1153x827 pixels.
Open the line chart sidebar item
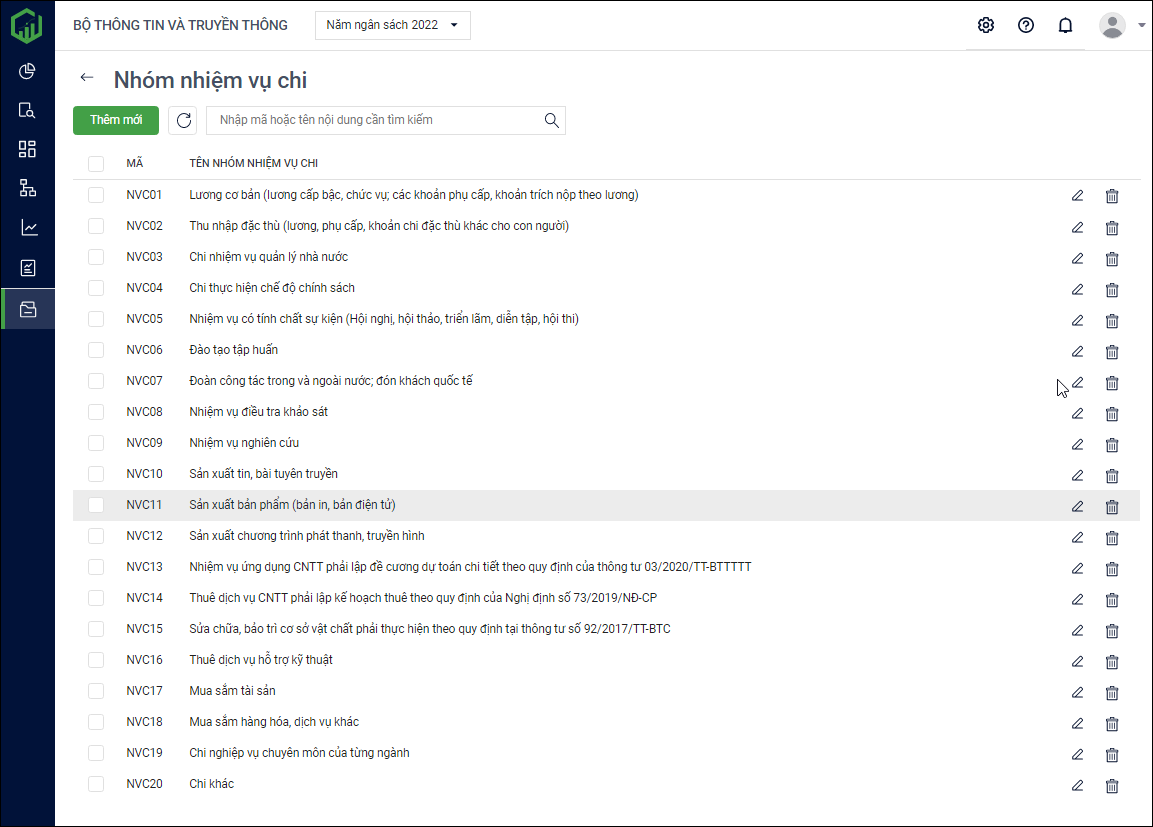28,228
